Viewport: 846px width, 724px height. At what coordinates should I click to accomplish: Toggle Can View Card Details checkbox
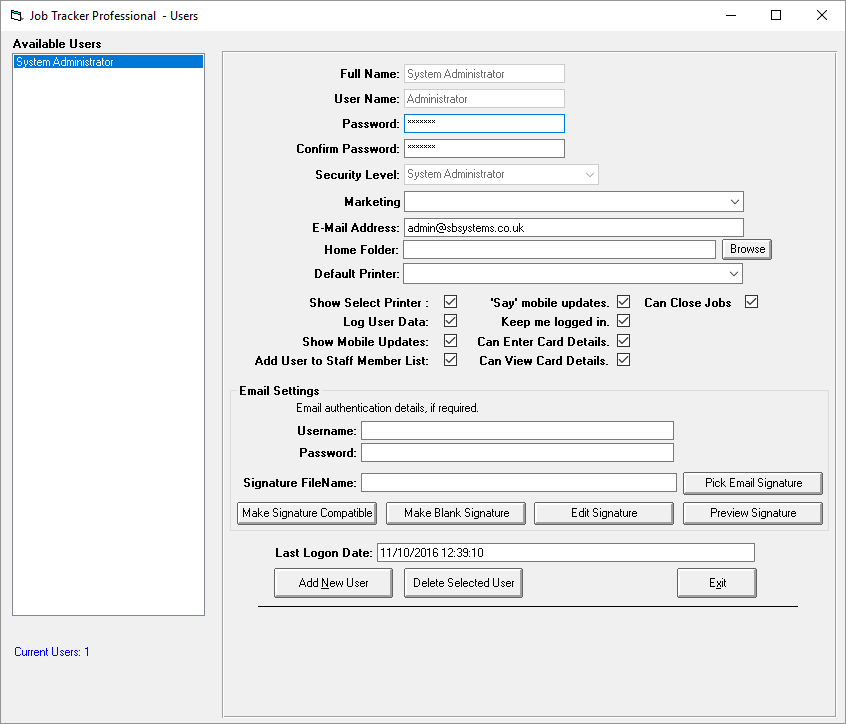click(x=624, y=360)
